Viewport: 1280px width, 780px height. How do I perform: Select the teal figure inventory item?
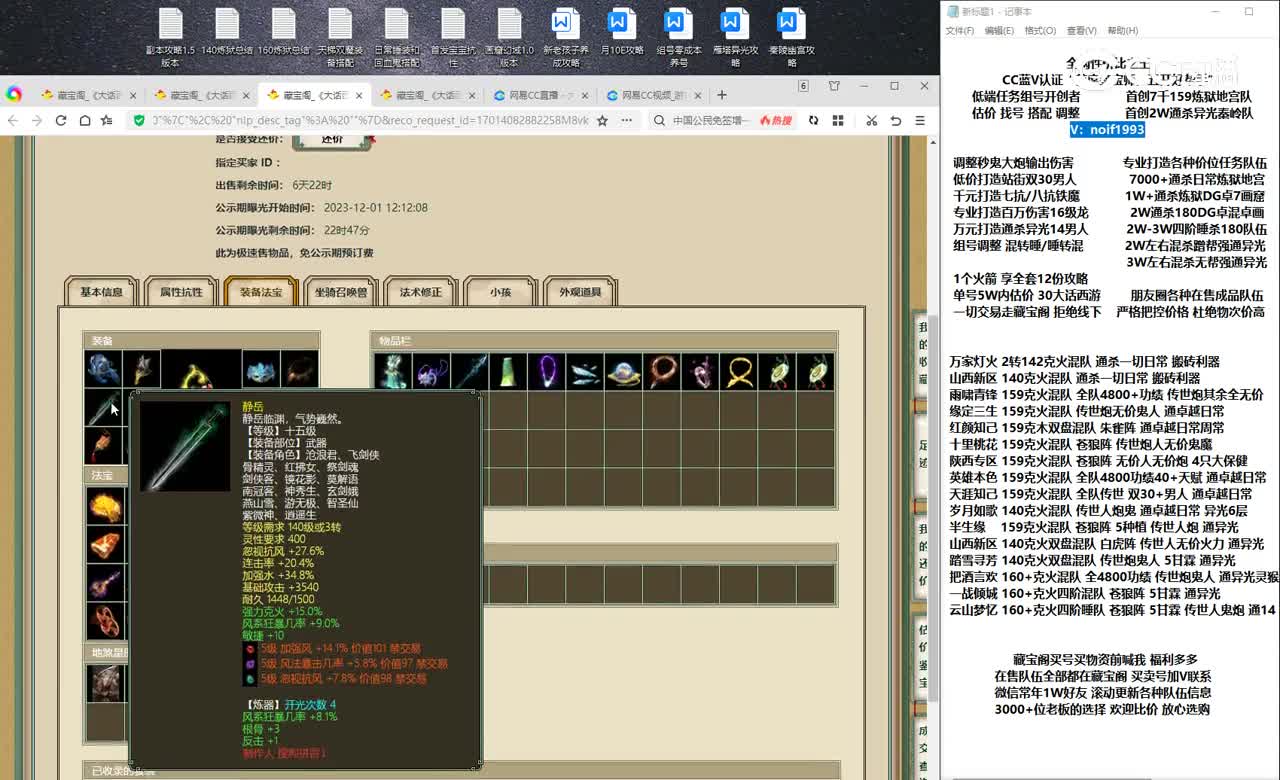tap(393, 371)
